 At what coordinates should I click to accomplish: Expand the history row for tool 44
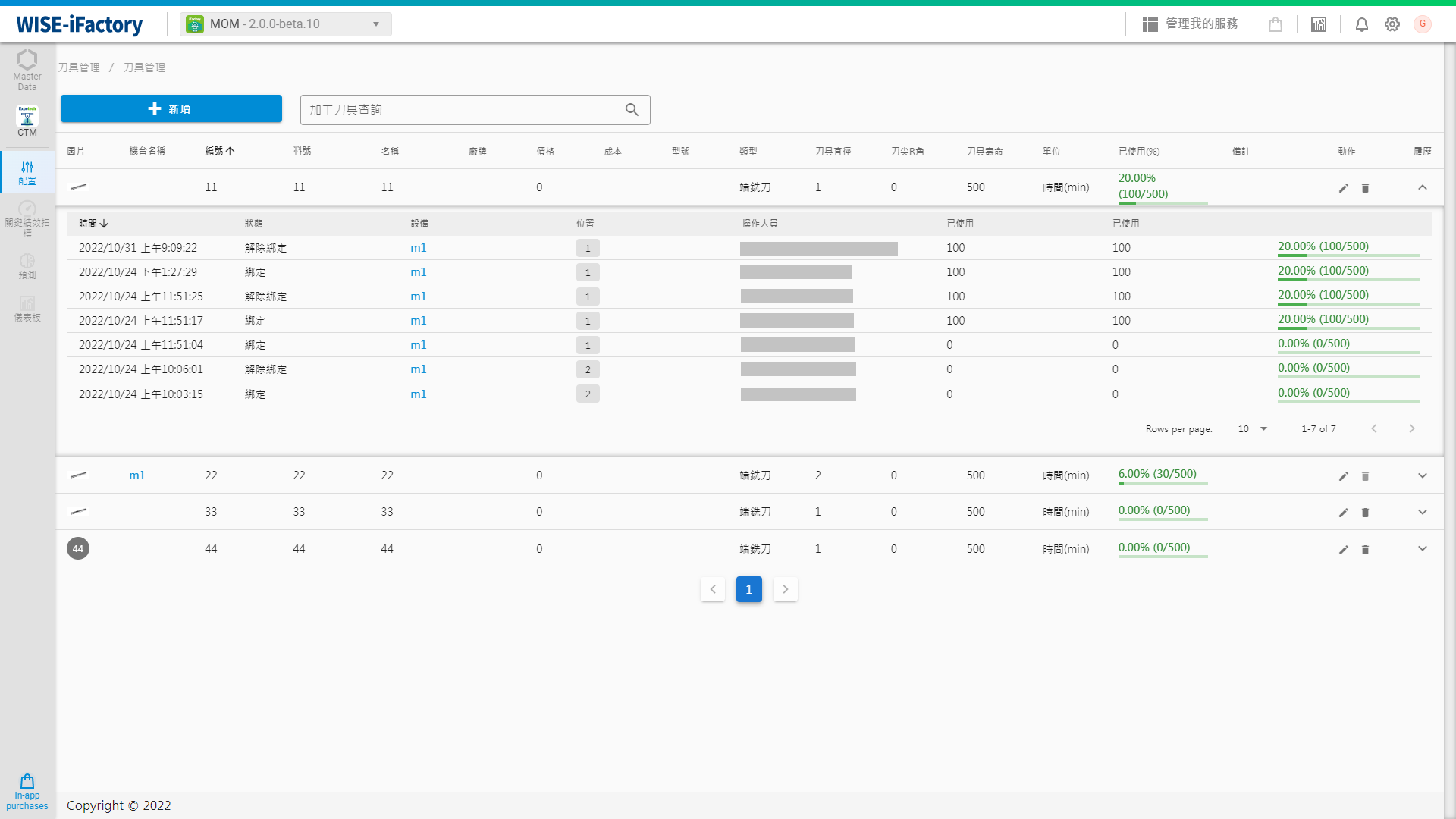coord(1422,548)
